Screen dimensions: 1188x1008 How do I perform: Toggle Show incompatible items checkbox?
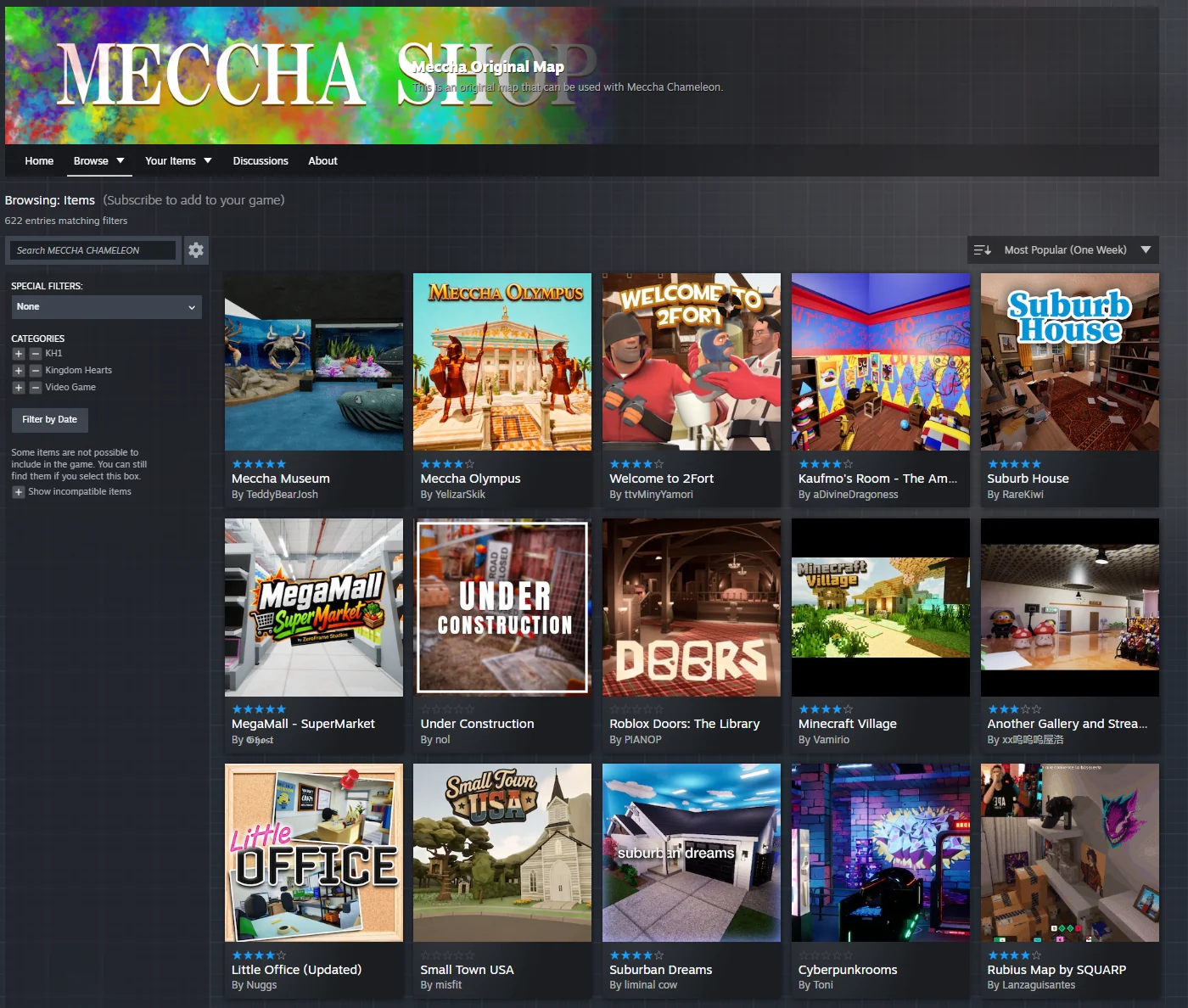(18, 492)
